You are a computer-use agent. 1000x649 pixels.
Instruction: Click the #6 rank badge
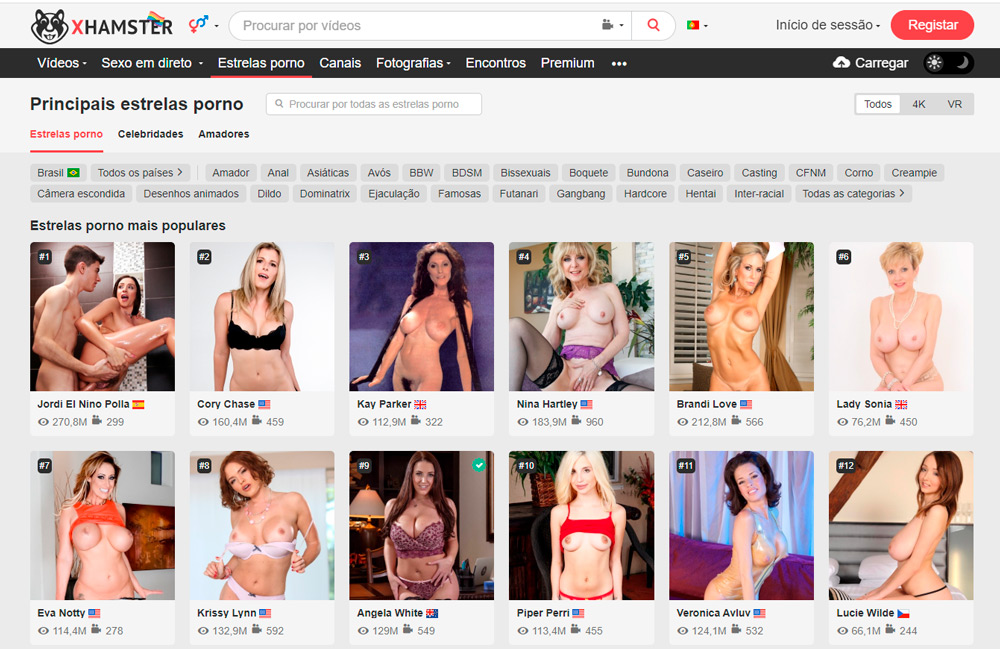843,257
